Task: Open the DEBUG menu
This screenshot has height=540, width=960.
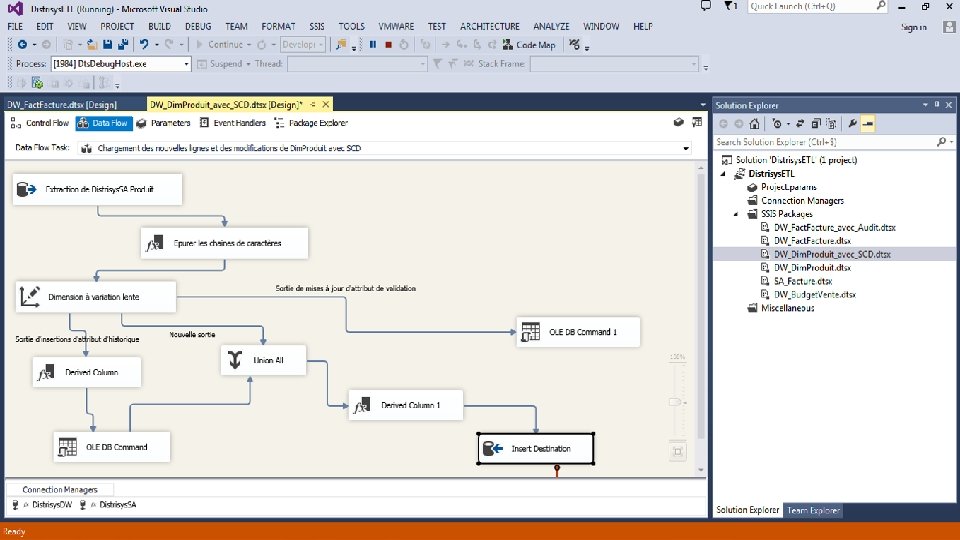Action: pyautogui.click(x=198, y=26)
